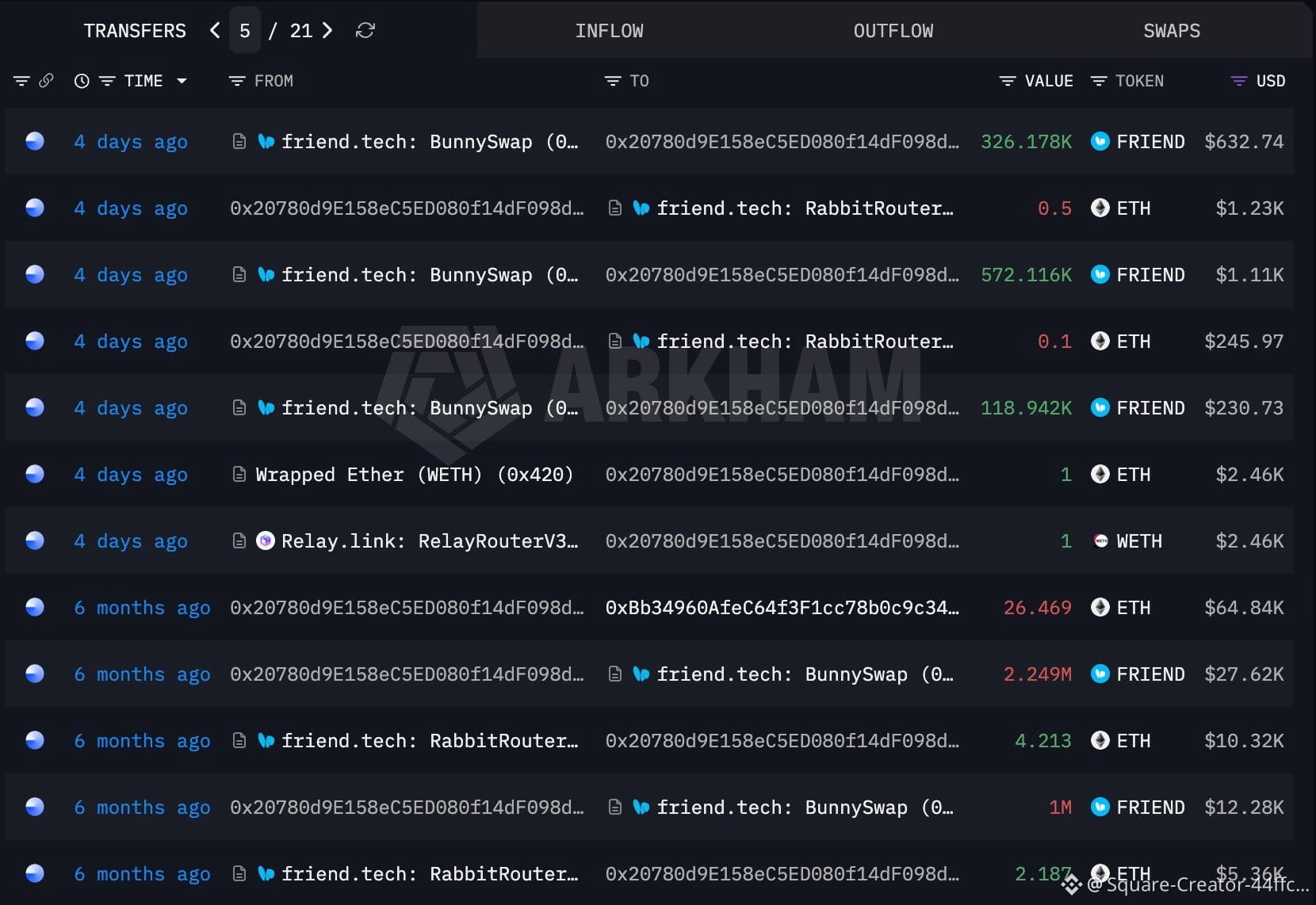Viewport: 1316px width, 905px height.
Task: Click the "WETH" token label
Action: click(1139, 540)
